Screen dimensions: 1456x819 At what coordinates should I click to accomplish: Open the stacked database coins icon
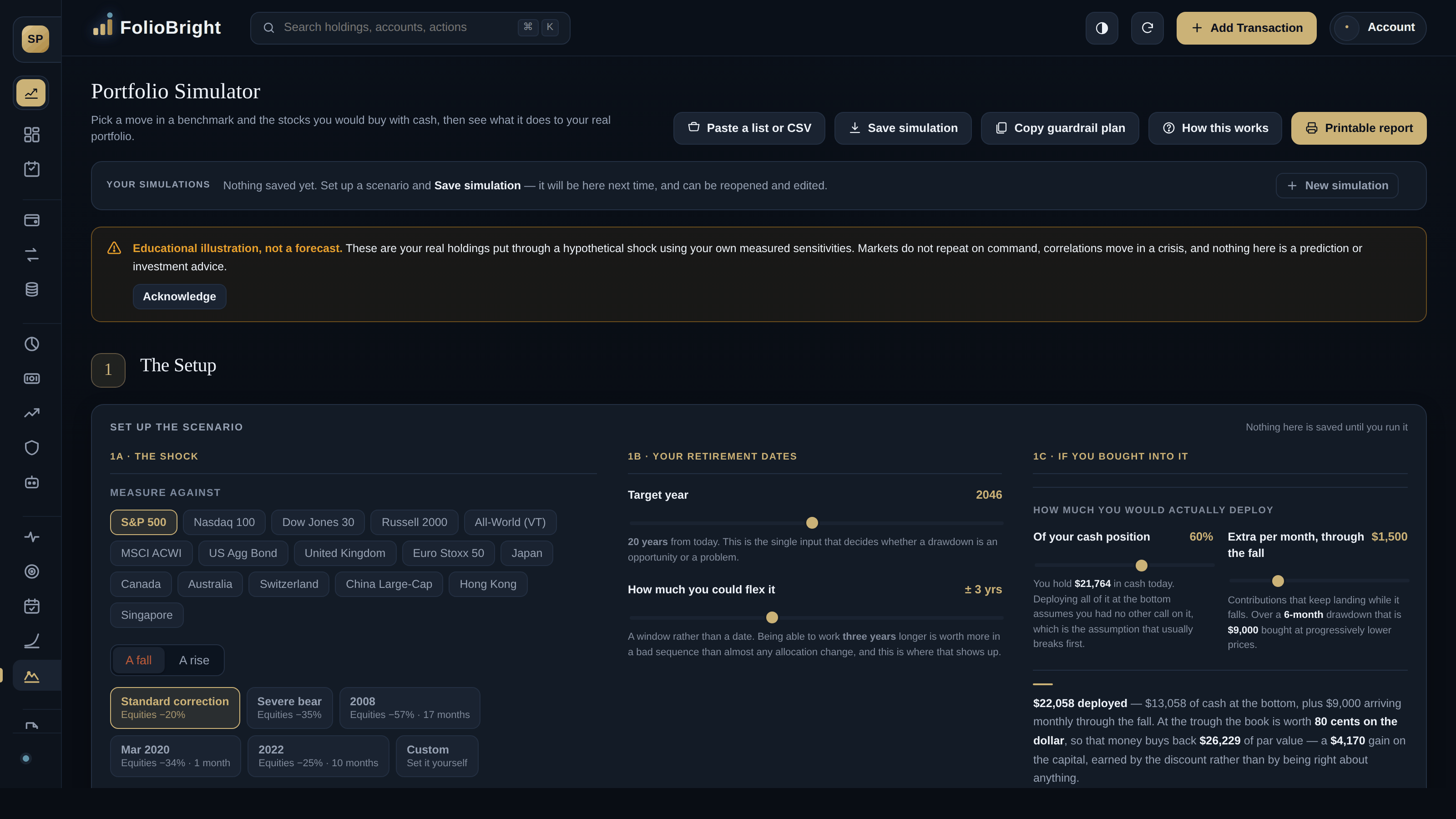click(32, 289)
